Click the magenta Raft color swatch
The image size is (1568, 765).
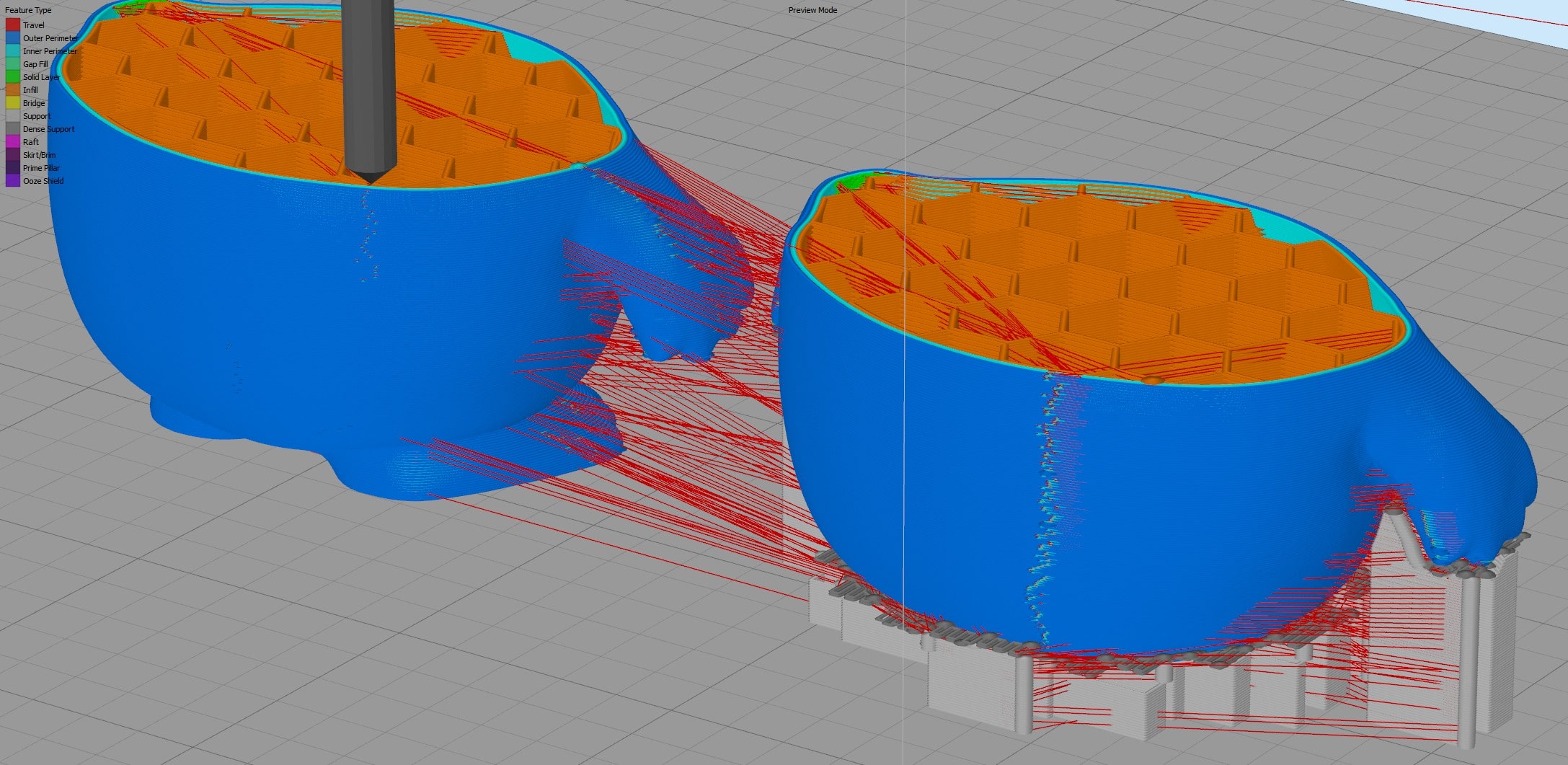tap(13, 142)
